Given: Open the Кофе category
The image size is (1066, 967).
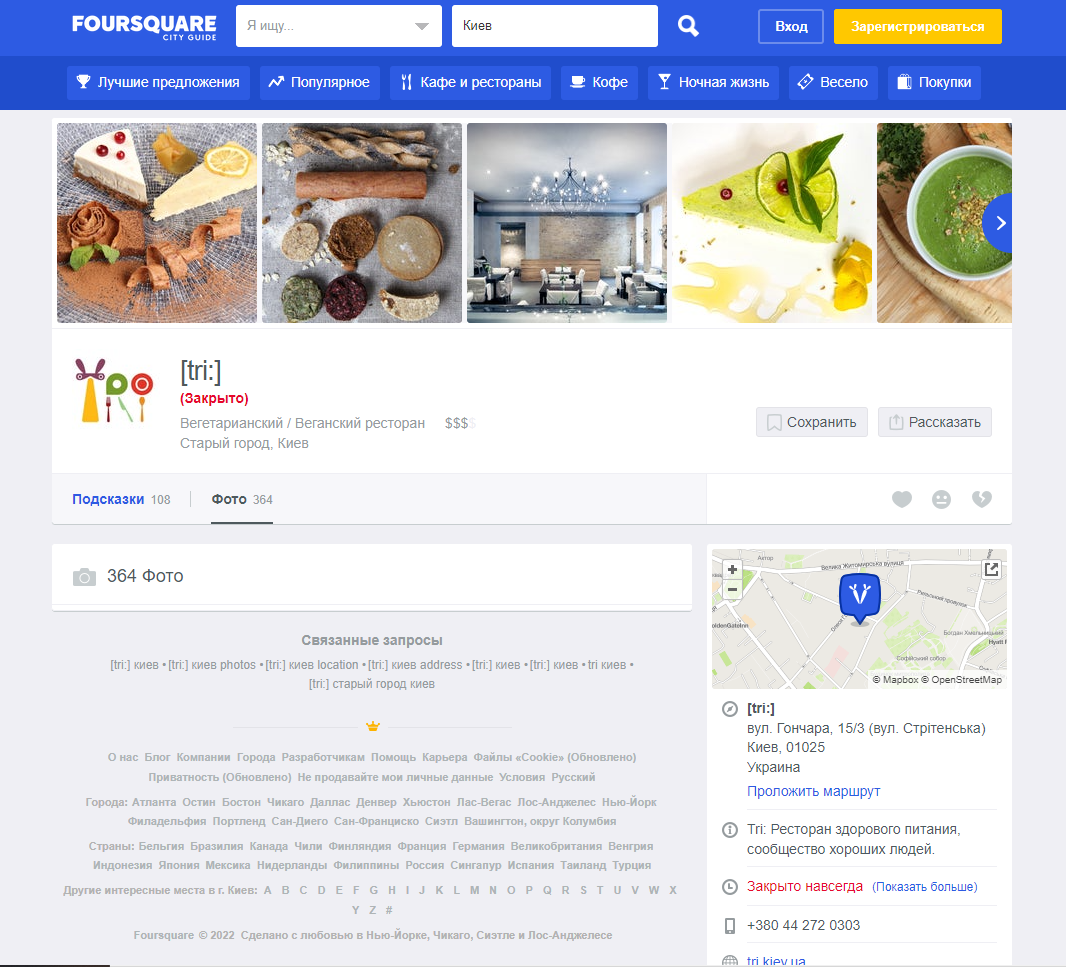Looking at the screenshot, I should click(x=599, y=82).
